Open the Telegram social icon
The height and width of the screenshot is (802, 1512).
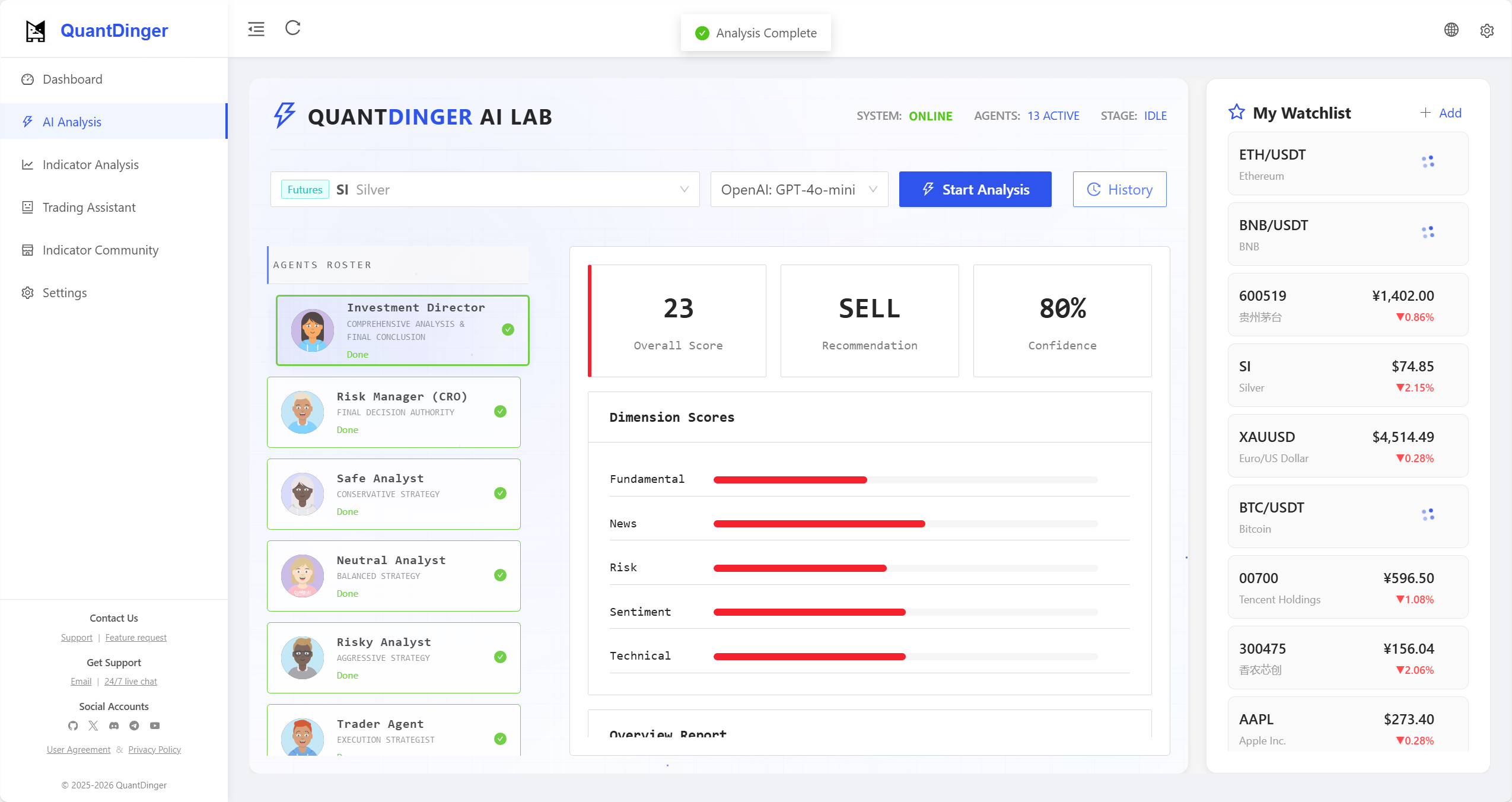(x=134, y=725)
